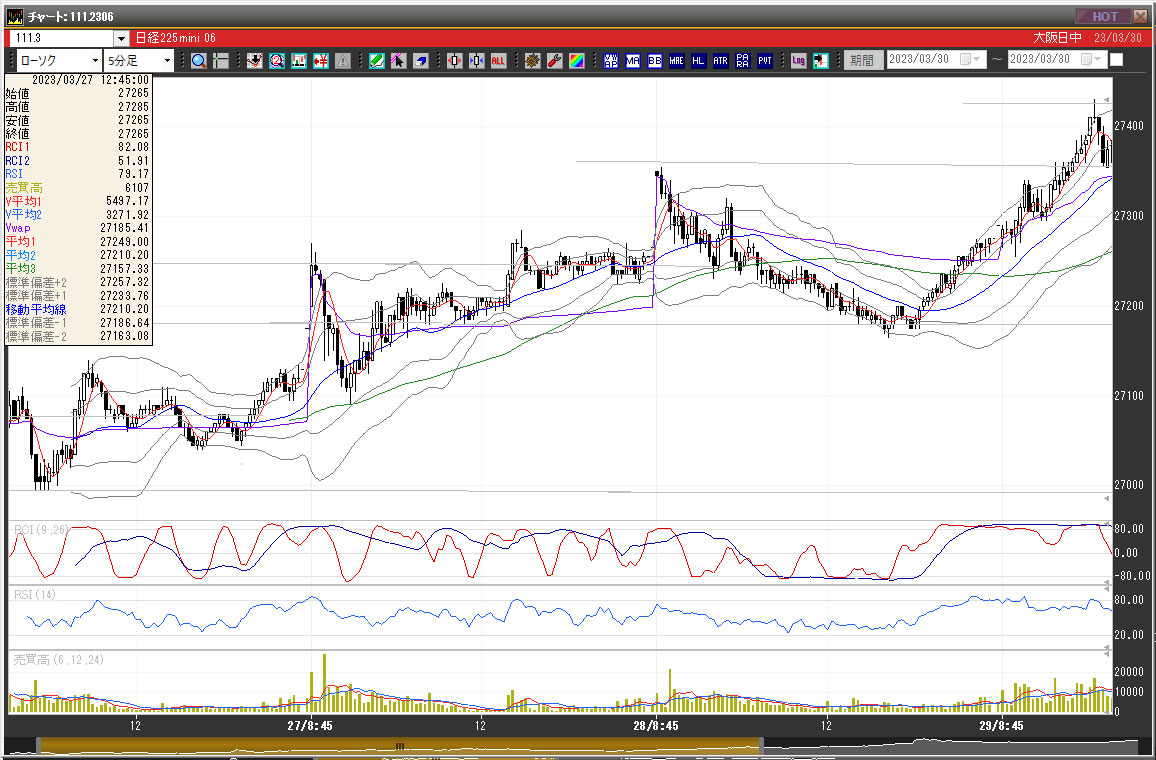Toggle the PARA parabolic indicator
Image resolution: width=1156 pixels, height=760 pixels.
(742, 60)
